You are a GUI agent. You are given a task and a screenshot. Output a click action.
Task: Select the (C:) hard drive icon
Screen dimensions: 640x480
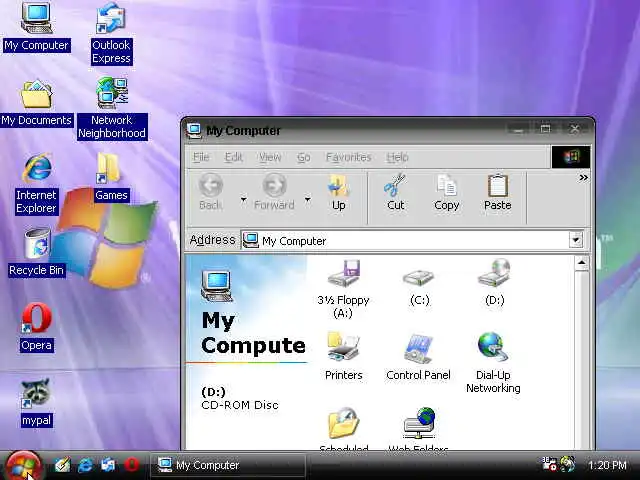(x=419, y=286)
